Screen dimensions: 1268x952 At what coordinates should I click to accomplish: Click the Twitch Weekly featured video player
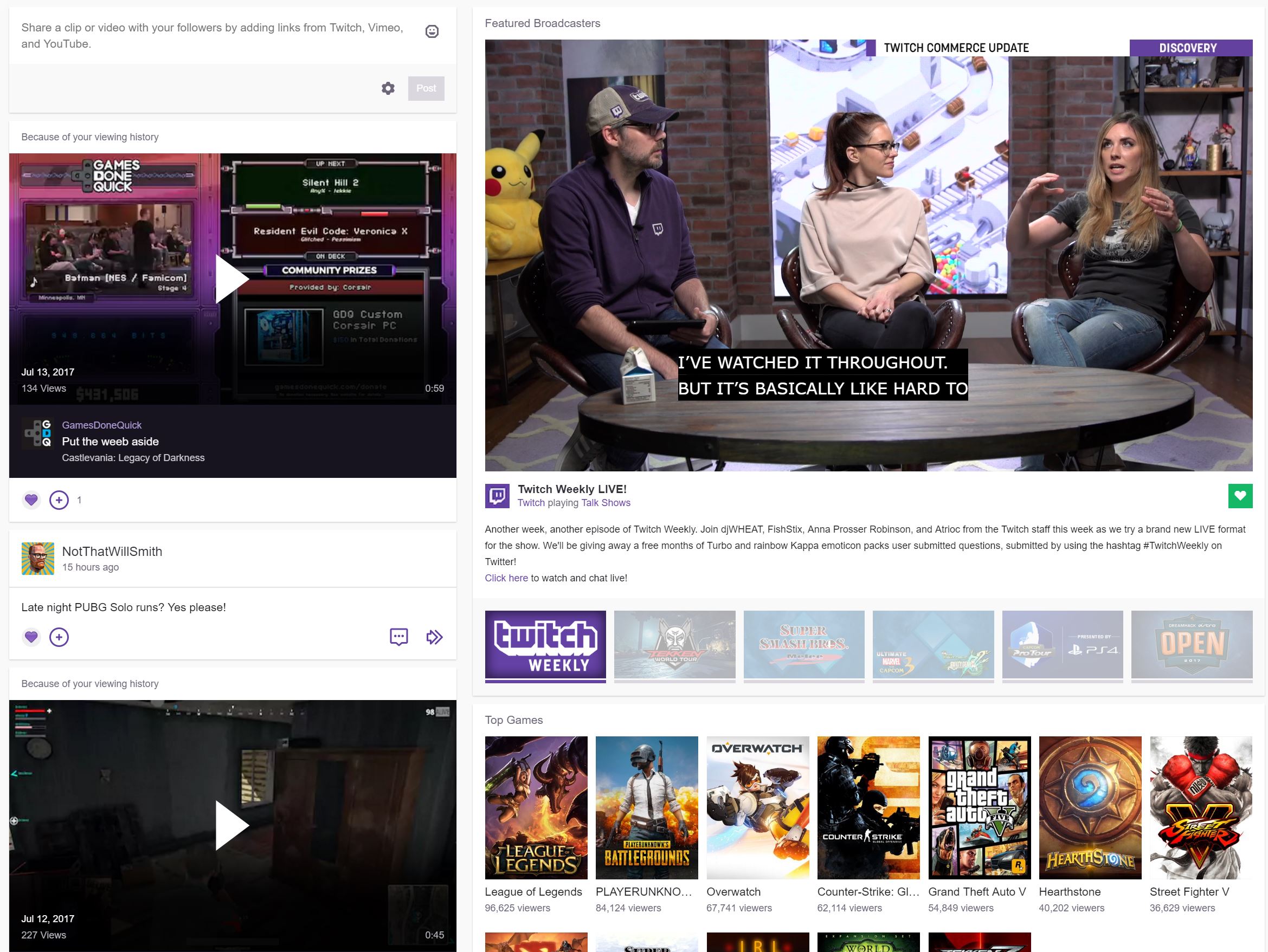[x=868, y=255]
